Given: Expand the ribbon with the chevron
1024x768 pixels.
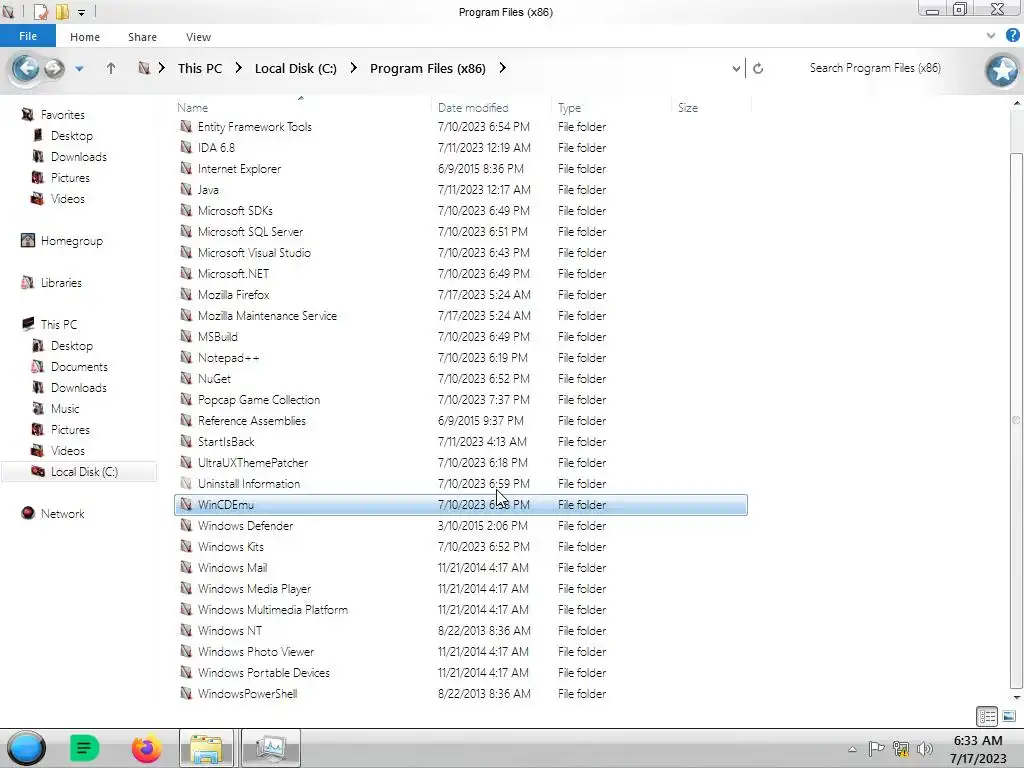Looking at the screenshot, I should tap(990, 36).
